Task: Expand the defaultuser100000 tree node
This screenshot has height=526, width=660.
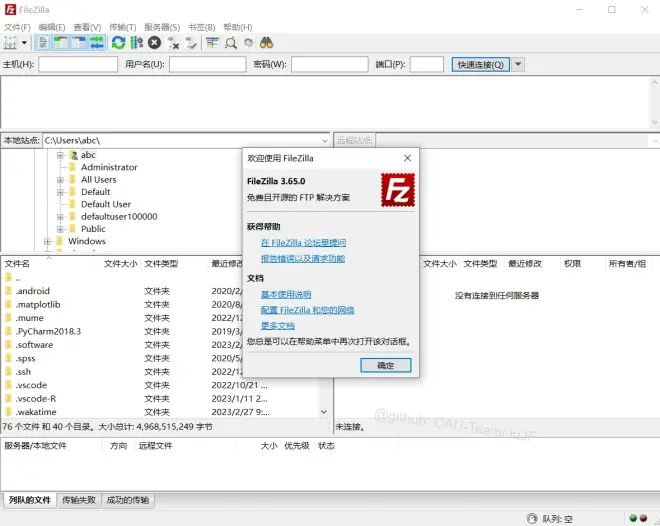Action: [x=60, y=217]
